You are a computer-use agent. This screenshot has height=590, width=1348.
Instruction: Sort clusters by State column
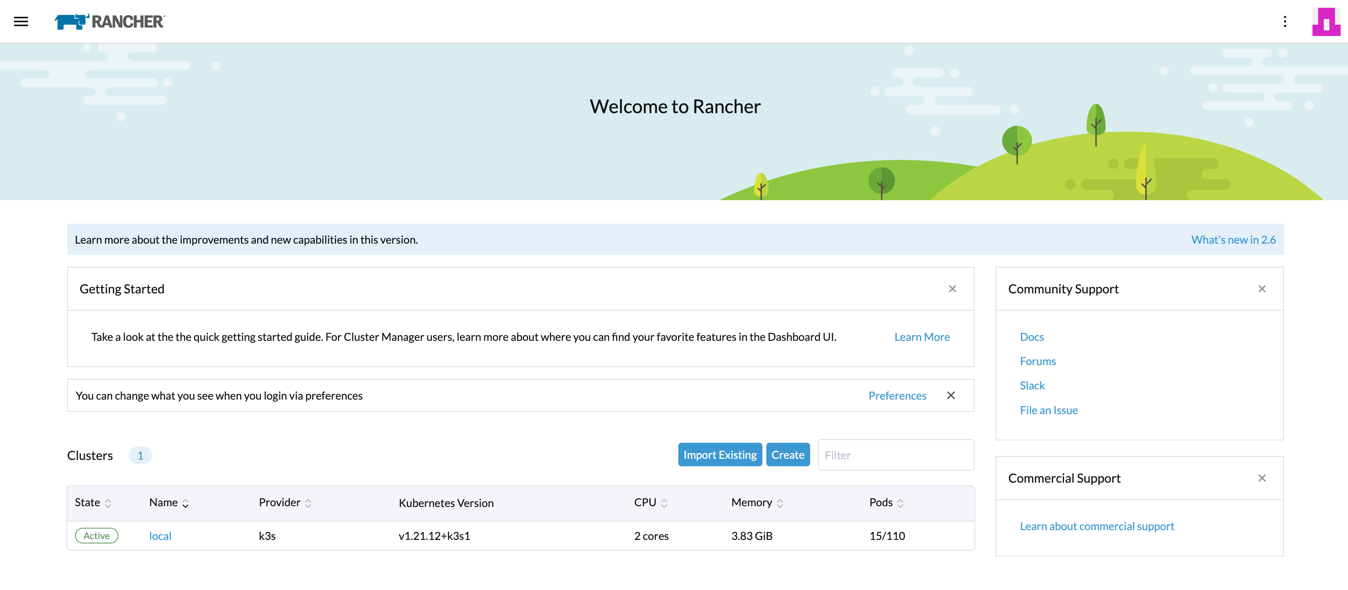(93, 503)
